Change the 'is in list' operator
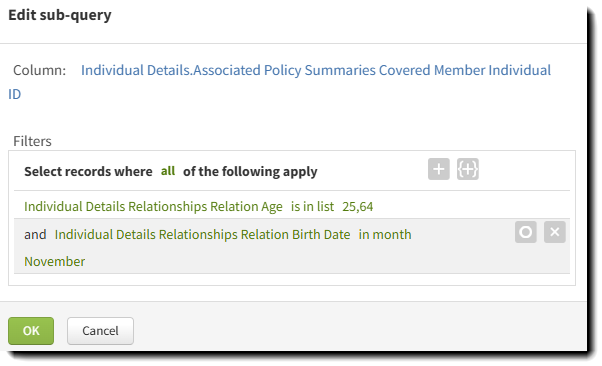The image size is (602, 366). 312,207
